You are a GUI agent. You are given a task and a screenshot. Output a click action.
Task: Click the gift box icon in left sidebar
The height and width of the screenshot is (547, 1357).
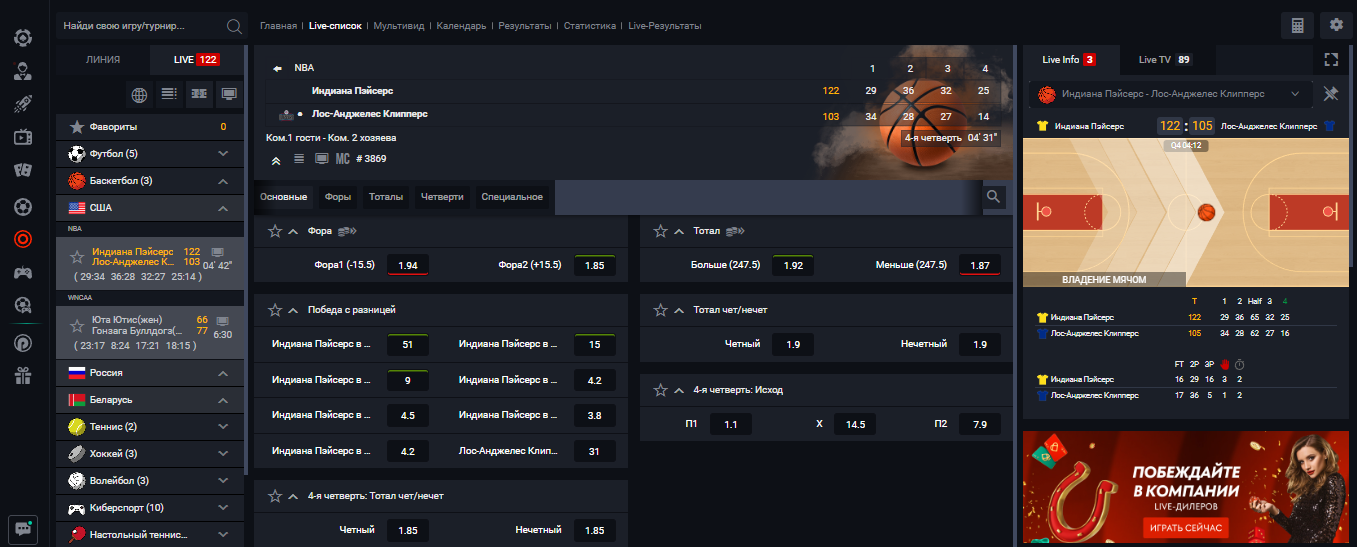pyautogui.click(x=22, y=375)
